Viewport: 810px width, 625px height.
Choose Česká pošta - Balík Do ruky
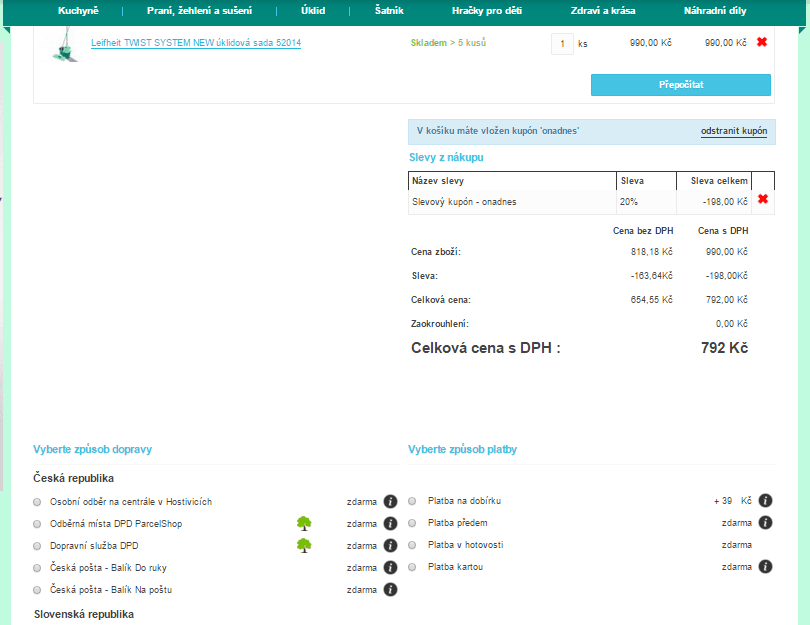pos(37,568)
